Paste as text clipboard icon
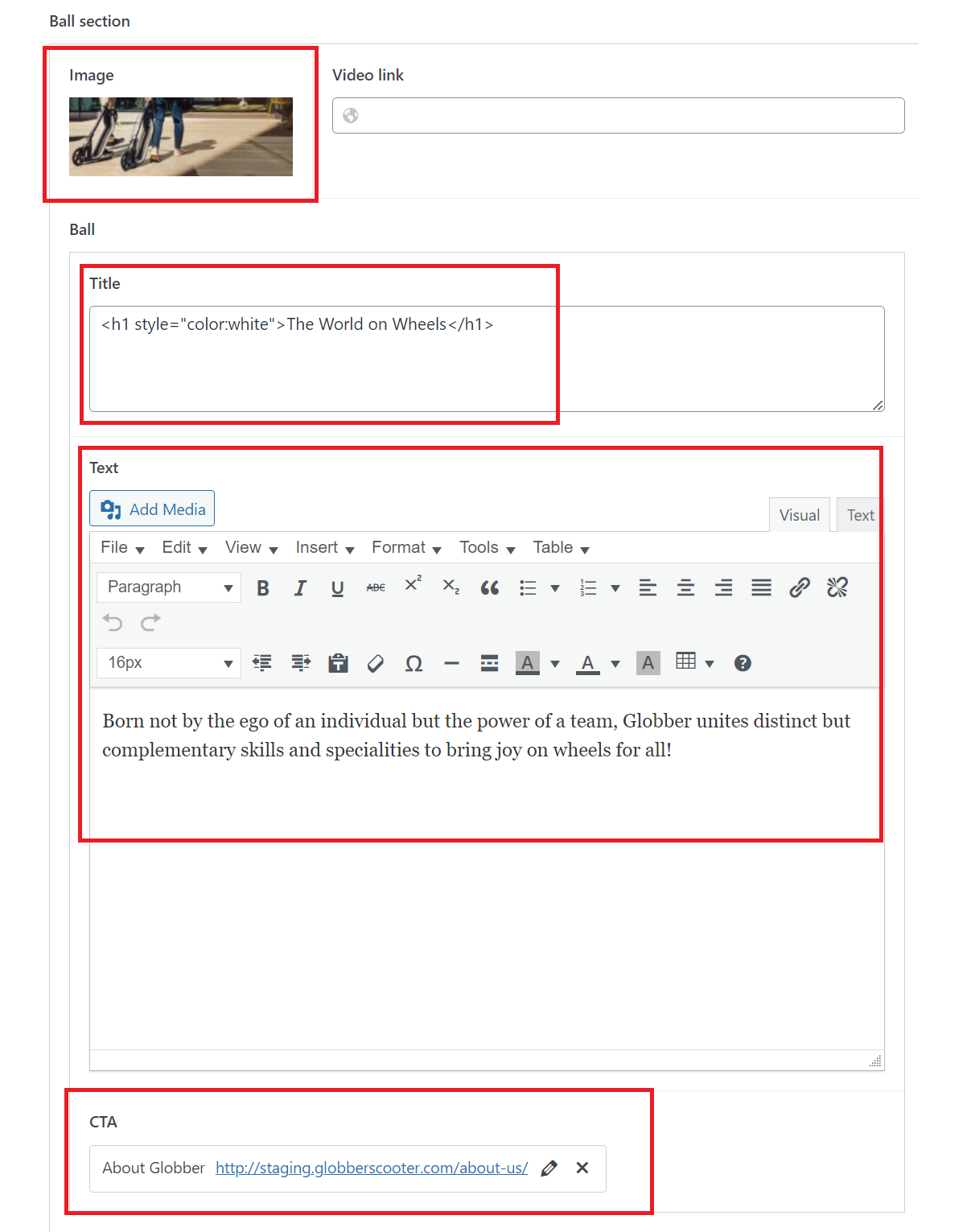975x1232 pixels. coord(338,663)
